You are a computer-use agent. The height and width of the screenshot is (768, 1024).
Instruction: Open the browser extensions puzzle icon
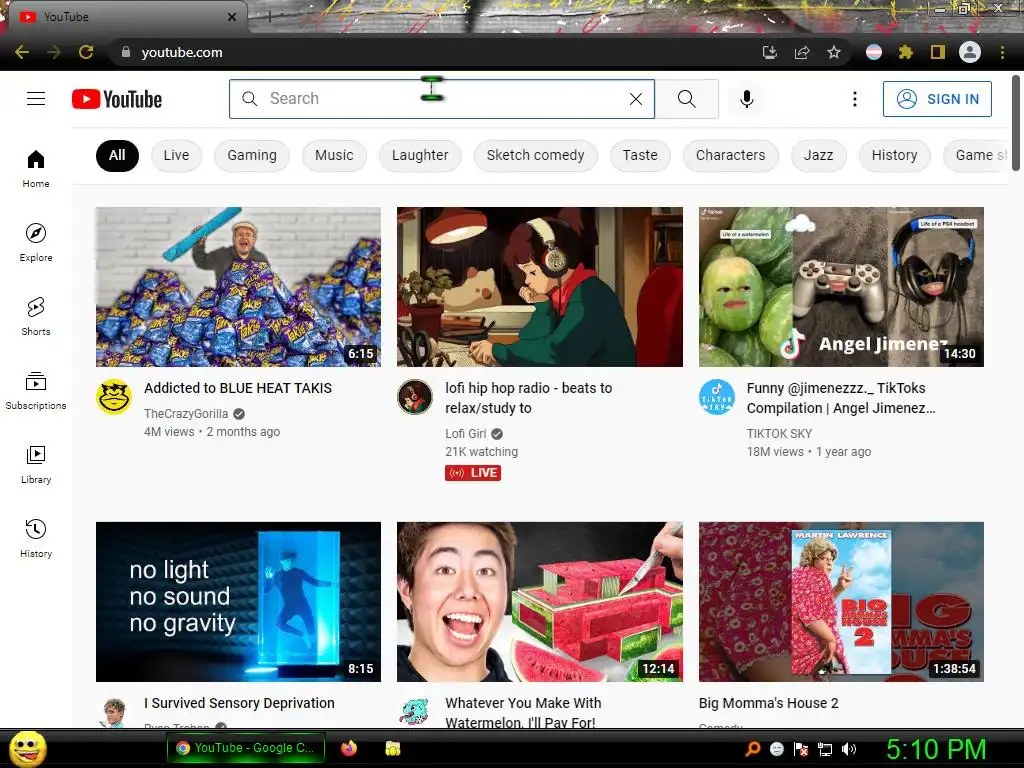click(x=905, y=52)
